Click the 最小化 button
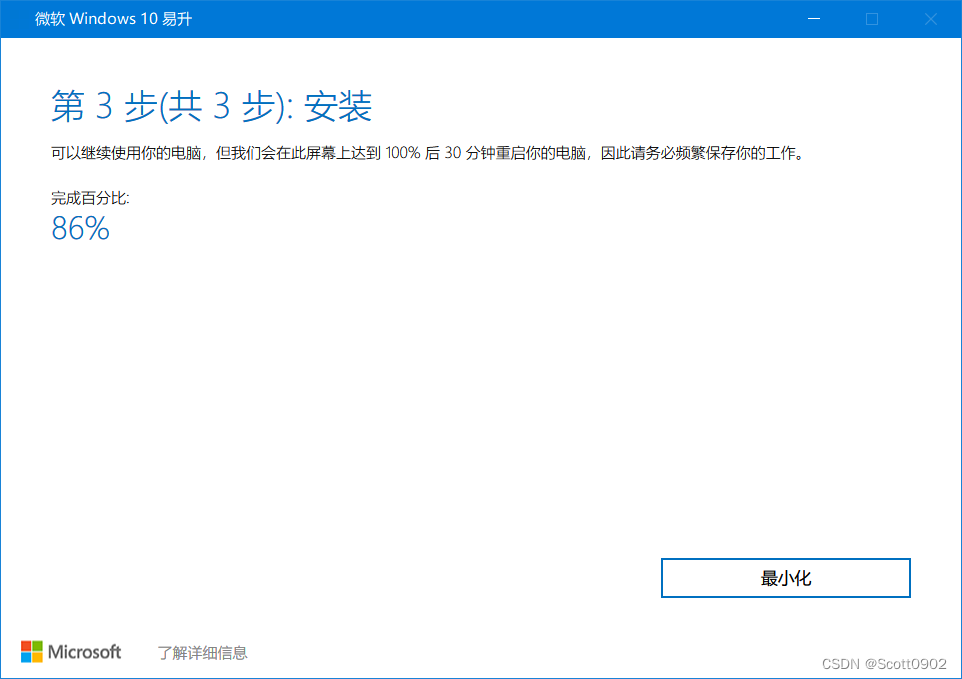The width and height of the screenshot is (962, 679). pos(785,578)
